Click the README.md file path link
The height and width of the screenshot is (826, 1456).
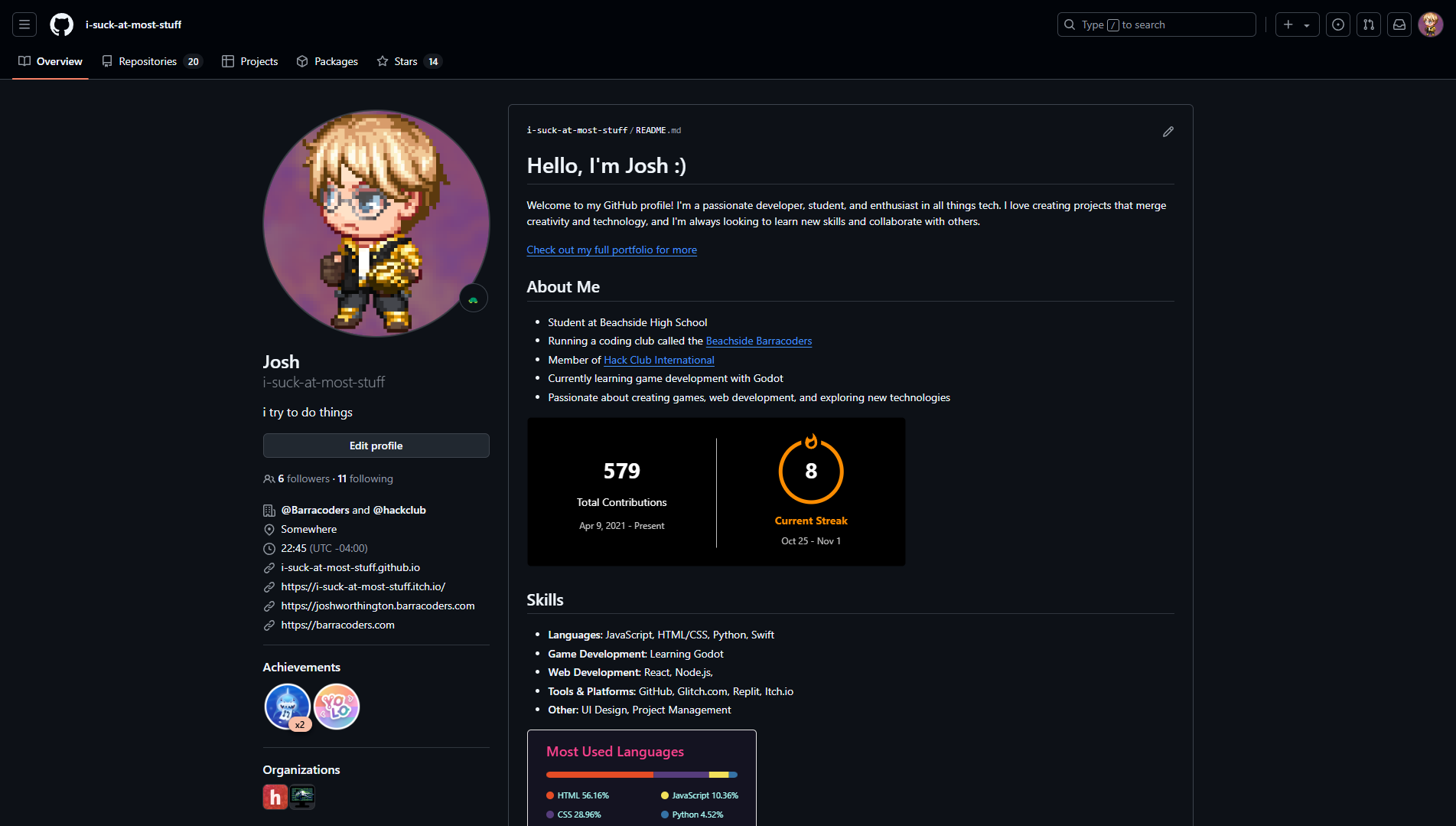pos(658,130)
